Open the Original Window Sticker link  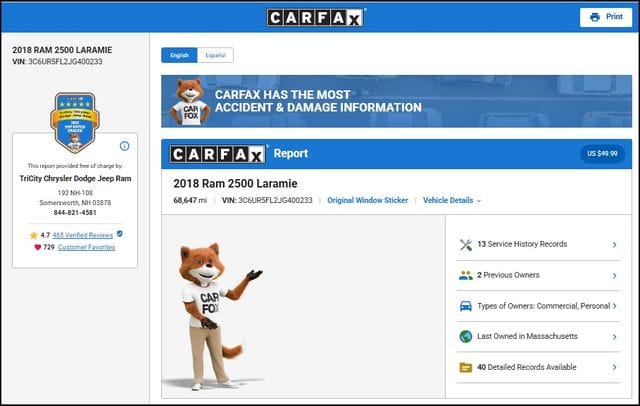[367, 200]
